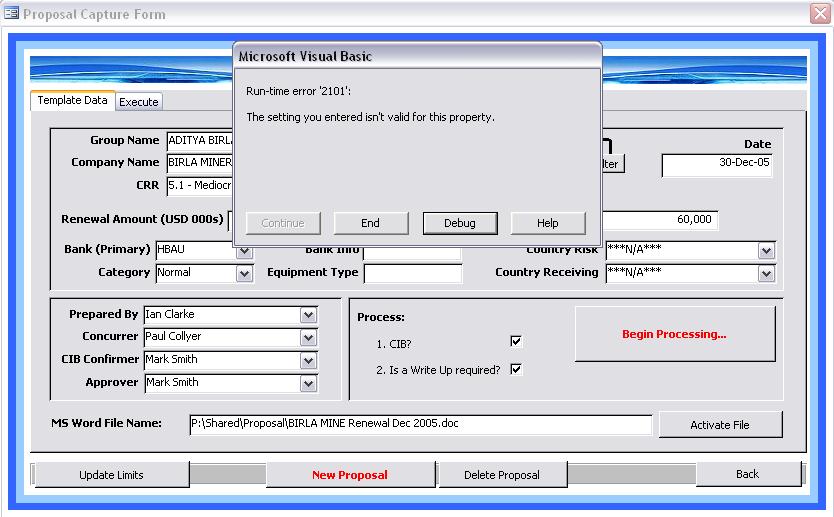Click the Company Name field
This screenshot has height=517, width=834.
(x=200, y=162)
